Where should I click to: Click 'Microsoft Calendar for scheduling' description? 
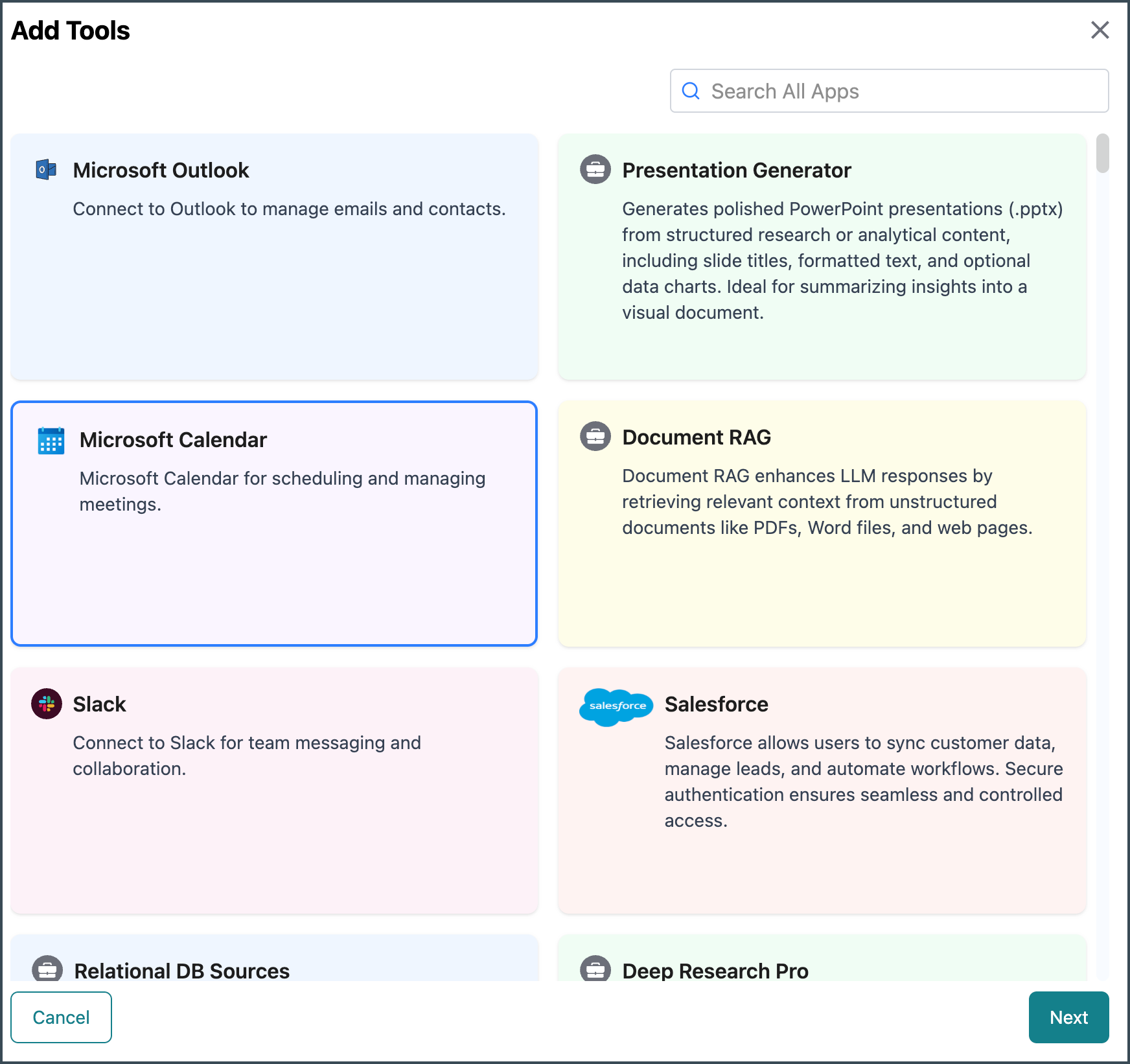tap(282, 491)
